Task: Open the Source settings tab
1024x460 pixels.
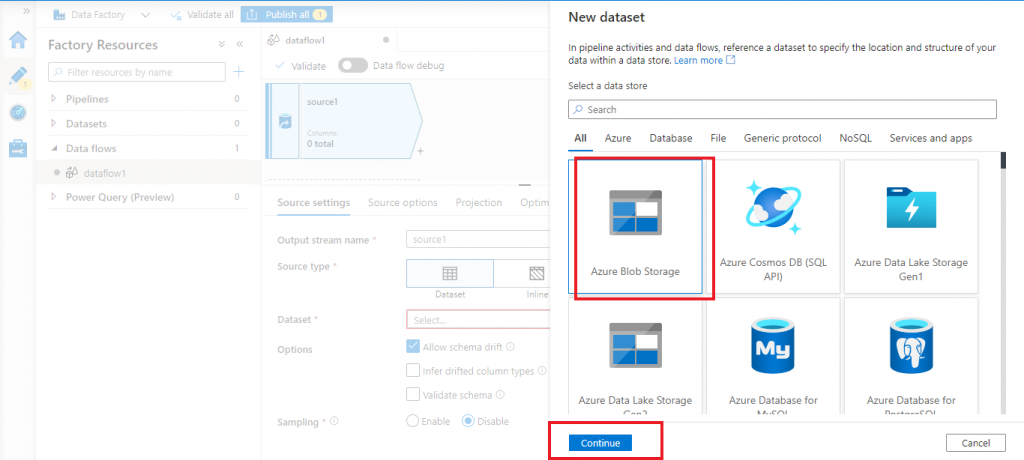Action: (x=313, y=203)
